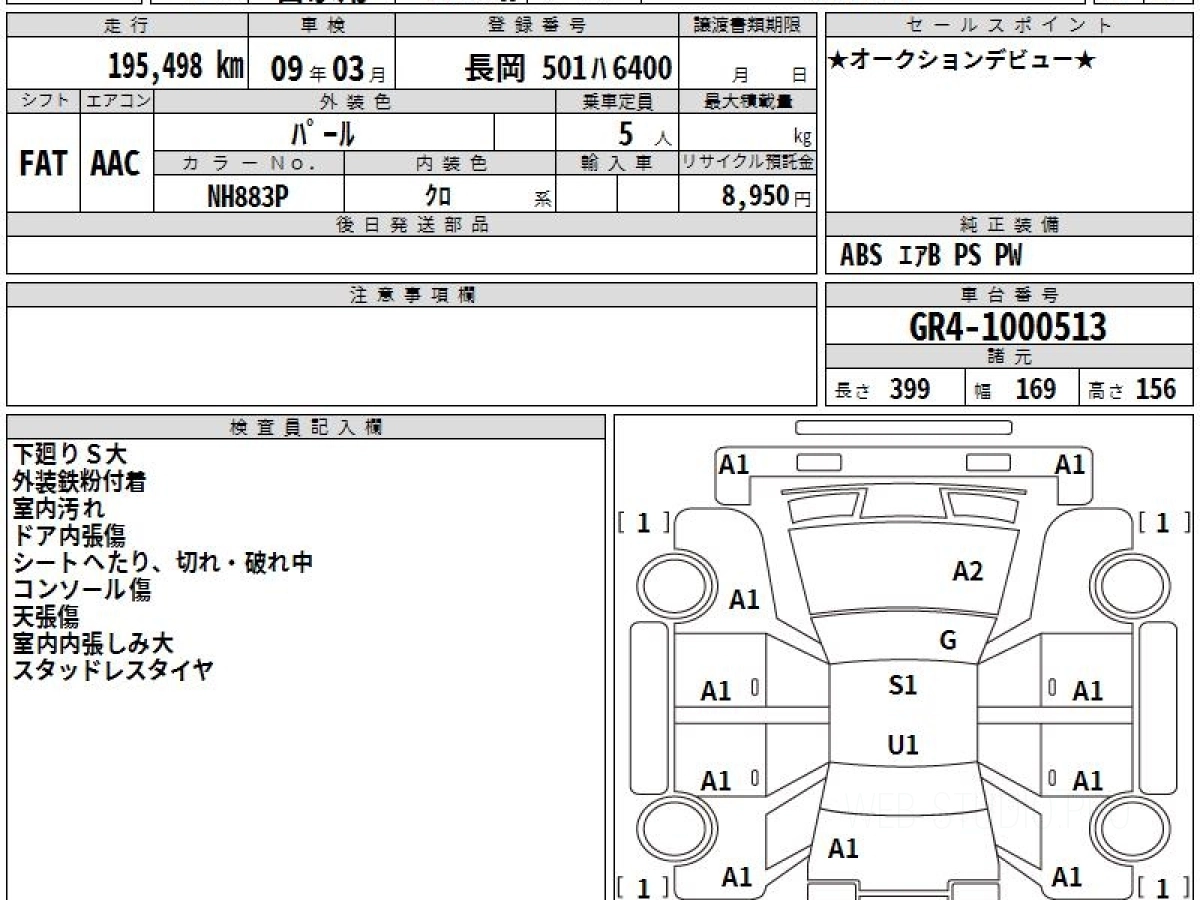Click the 注意事項欄 notes header
The height and width of the screenshot is (900, 1200).
(412, 294)
